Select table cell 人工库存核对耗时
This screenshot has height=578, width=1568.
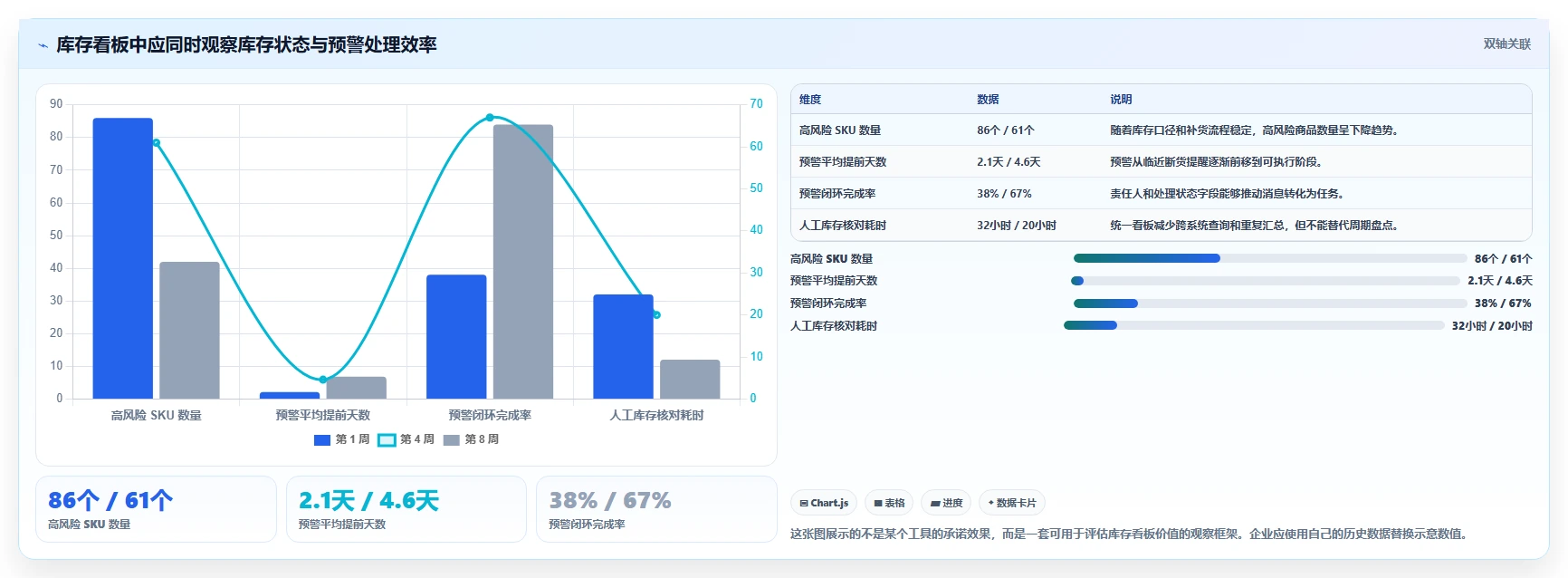843,226
